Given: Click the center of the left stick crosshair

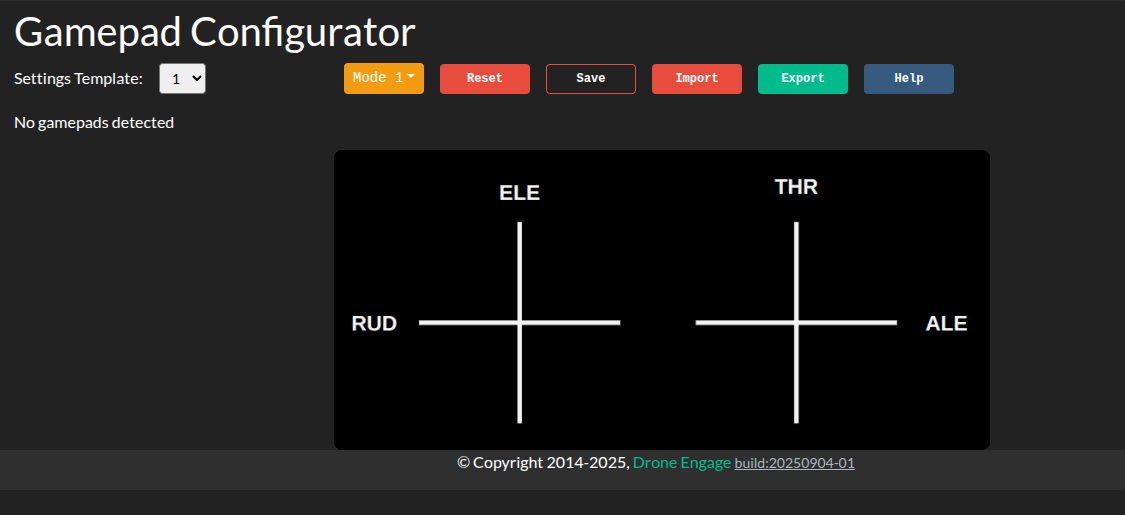Looking at the screenshot, I should pos(520,322).
